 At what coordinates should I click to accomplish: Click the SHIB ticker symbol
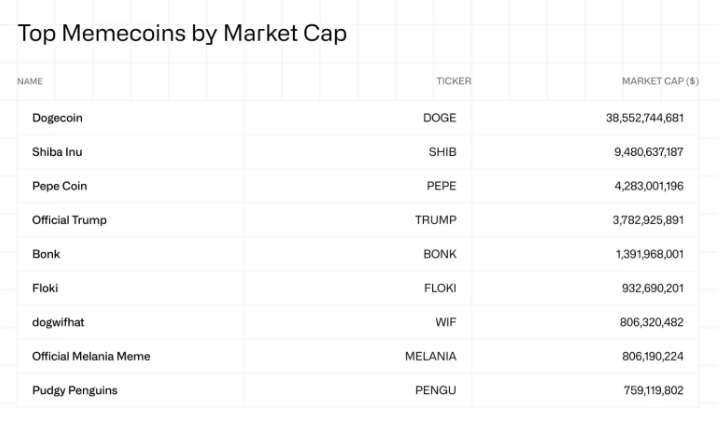click(442, 152)
